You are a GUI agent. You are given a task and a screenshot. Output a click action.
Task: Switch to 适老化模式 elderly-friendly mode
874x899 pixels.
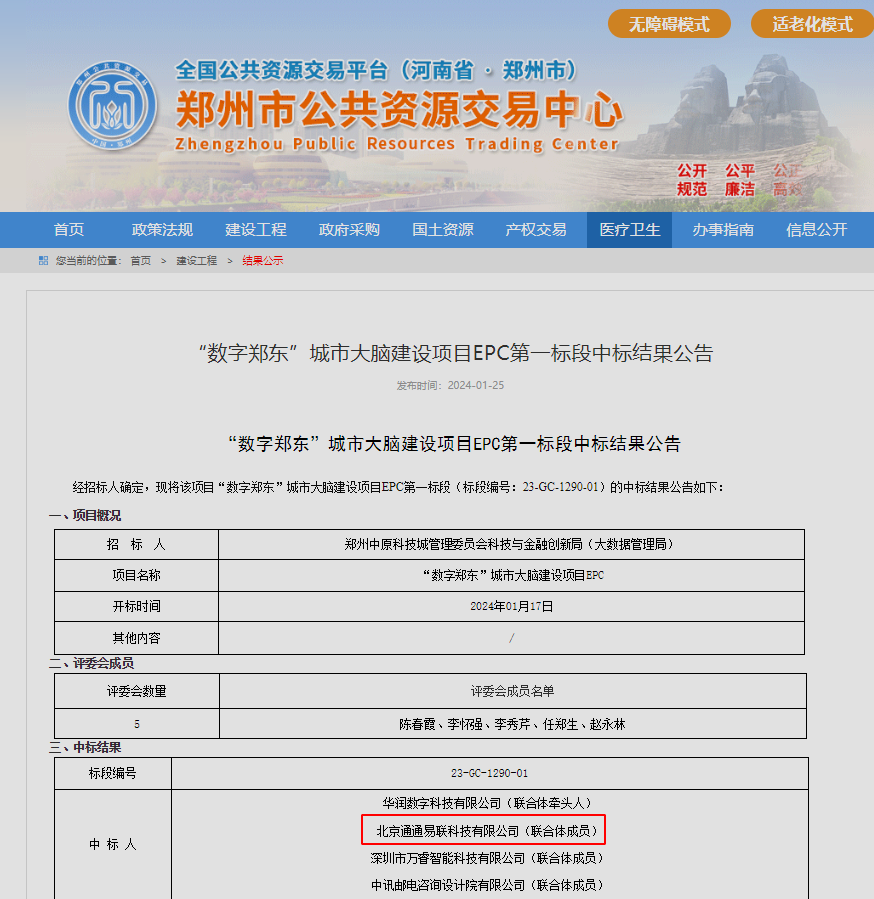click(810, 24)
